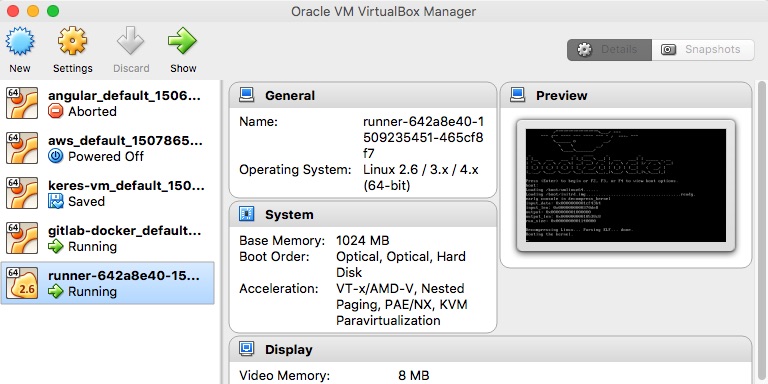Click the Details gear icon
768x384 pixels.
coord(584,49)
